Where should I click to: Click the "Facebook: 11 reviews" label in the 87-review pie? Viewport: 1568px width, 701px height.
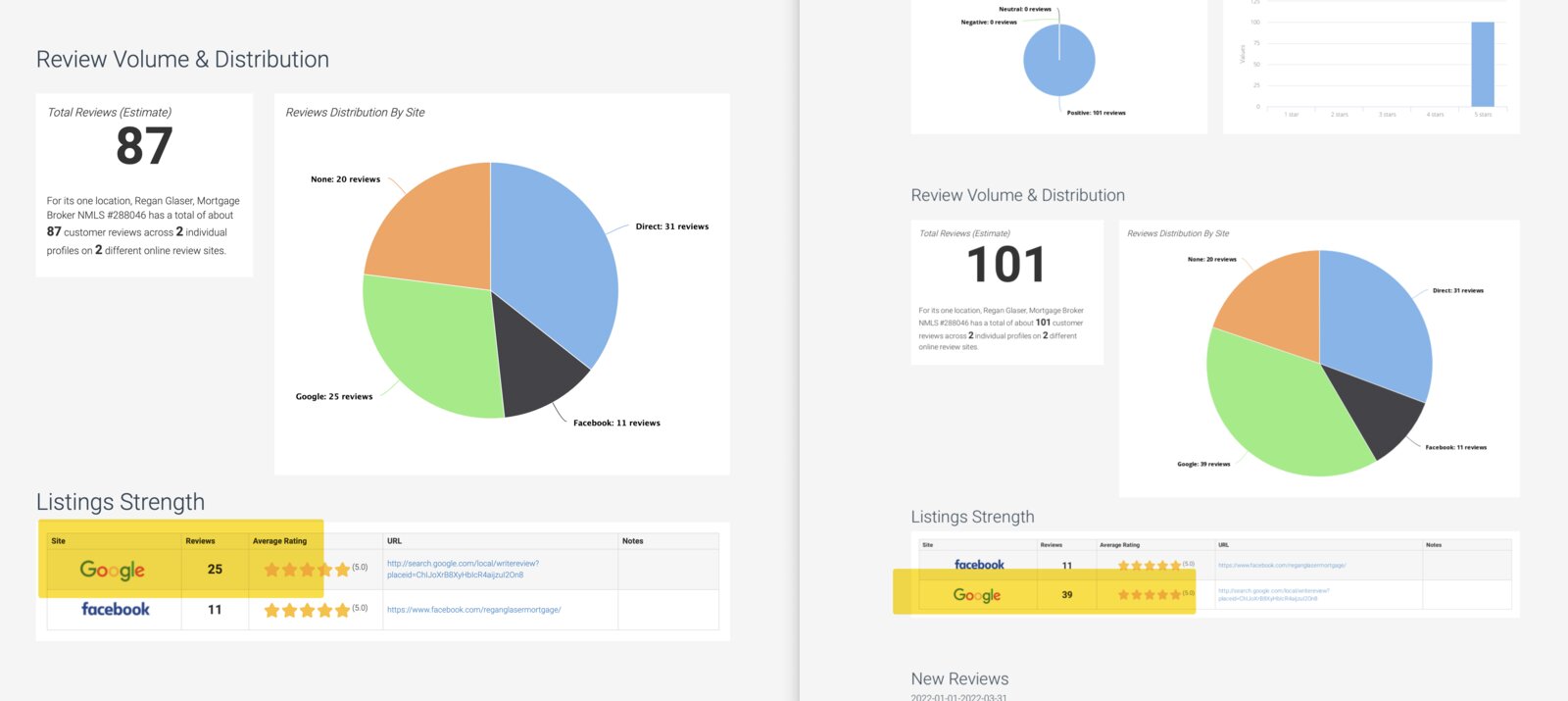616,424
